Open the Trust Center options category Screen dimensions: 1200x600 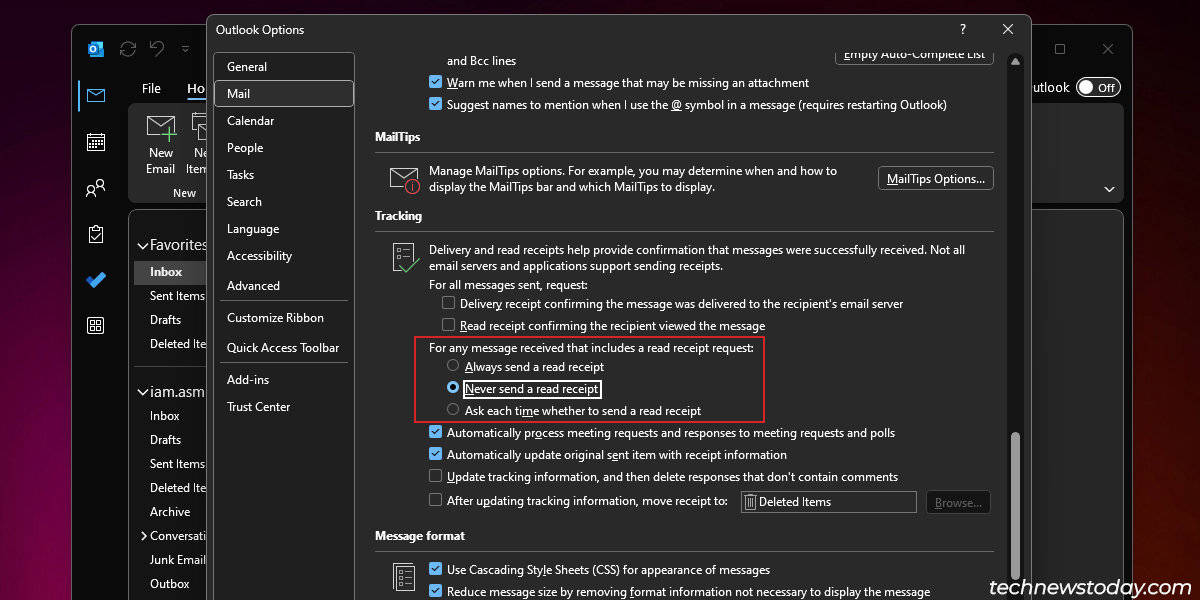pyautogui.click(x=258, y=407)
